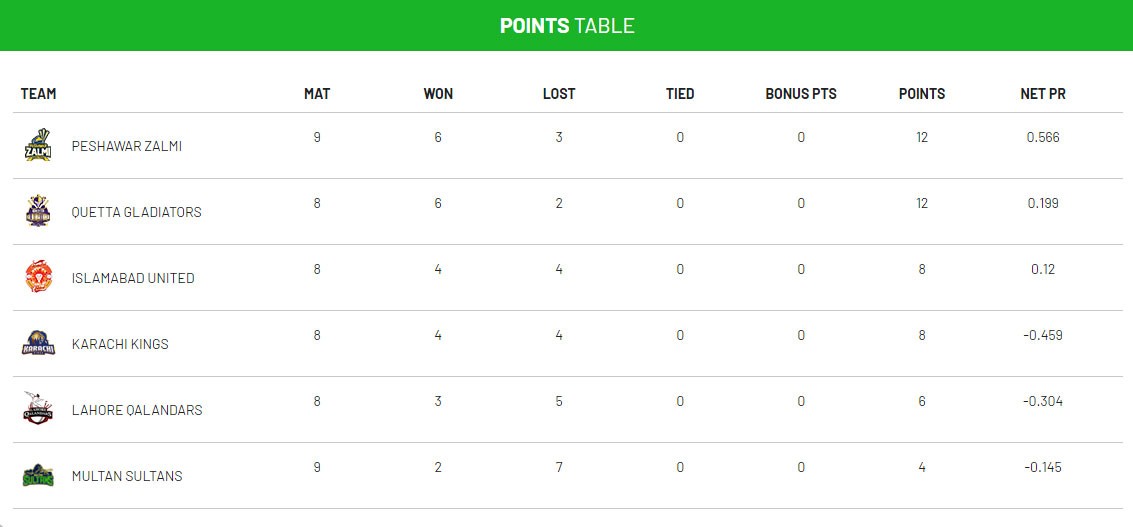Open the Lahore Qalandars team name link
The image size is (1133, 527).
click(137, 410)
